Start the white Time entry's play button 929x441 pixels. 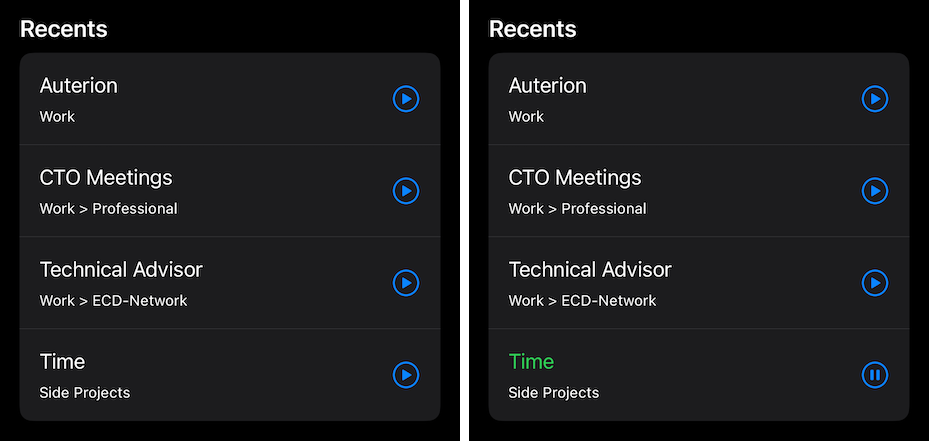click(406, 375)
